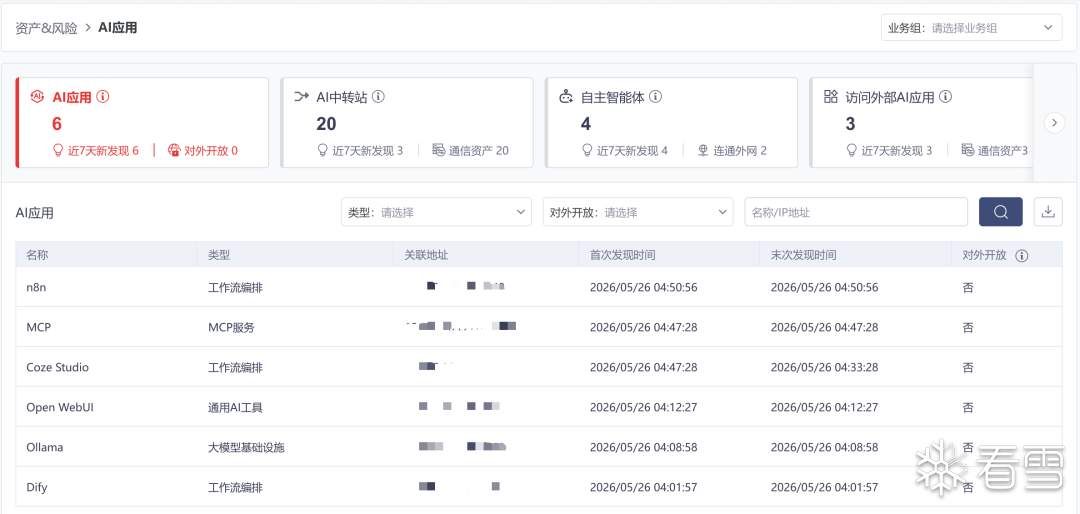The image size is (1080, 514).
Task: Click the 连通外网 2 globe icon
Action: (703, 150)
